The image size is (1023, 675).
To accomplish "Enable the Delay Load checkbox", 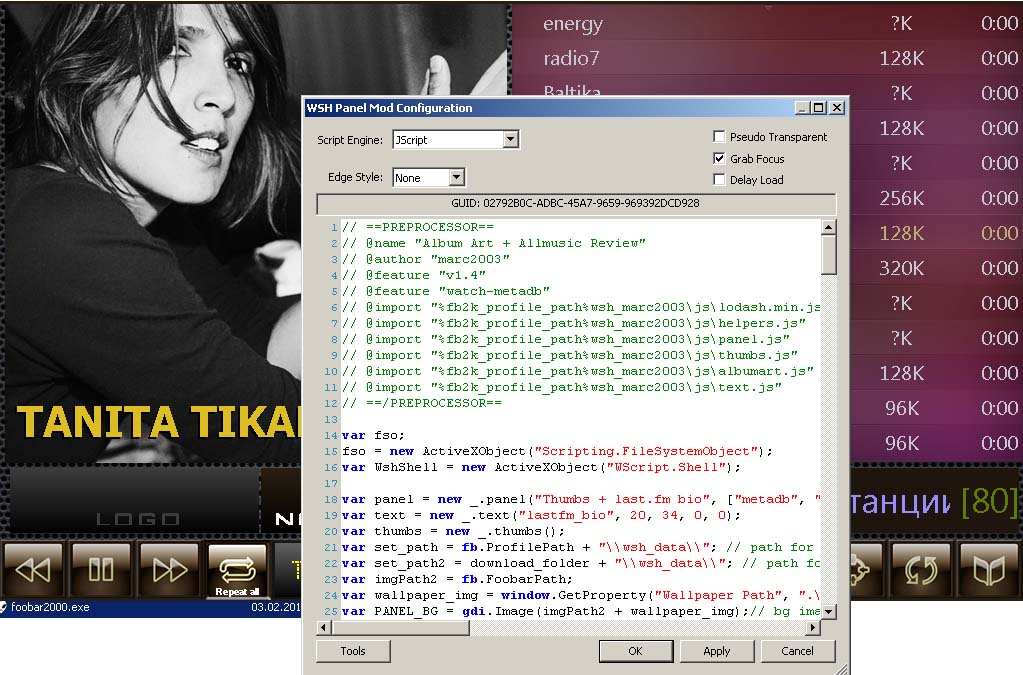I will [719, 180].
